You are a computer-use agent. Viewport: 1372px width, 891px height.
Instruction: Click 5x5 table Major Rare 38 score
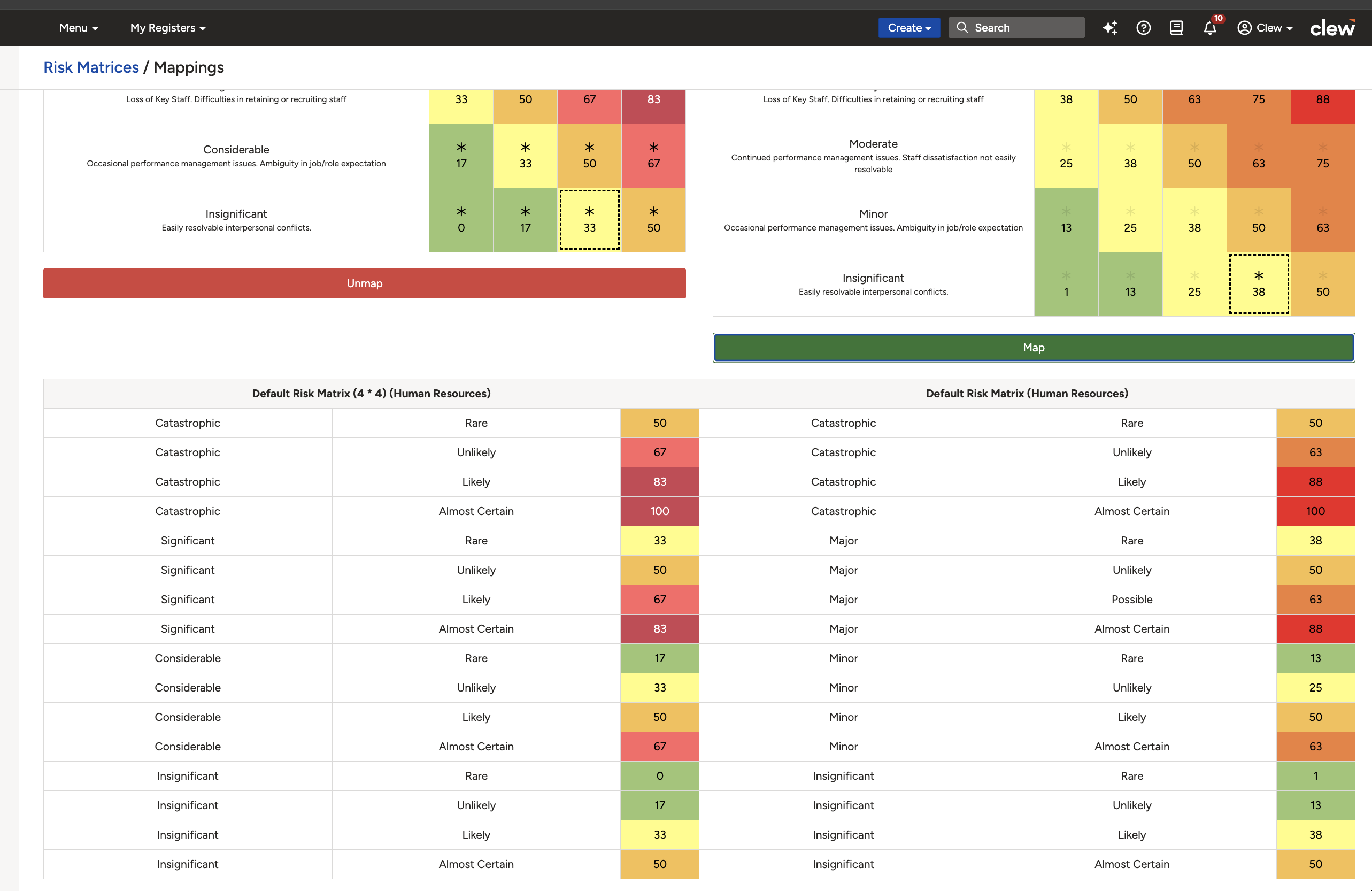click(x=1315, y=540)
